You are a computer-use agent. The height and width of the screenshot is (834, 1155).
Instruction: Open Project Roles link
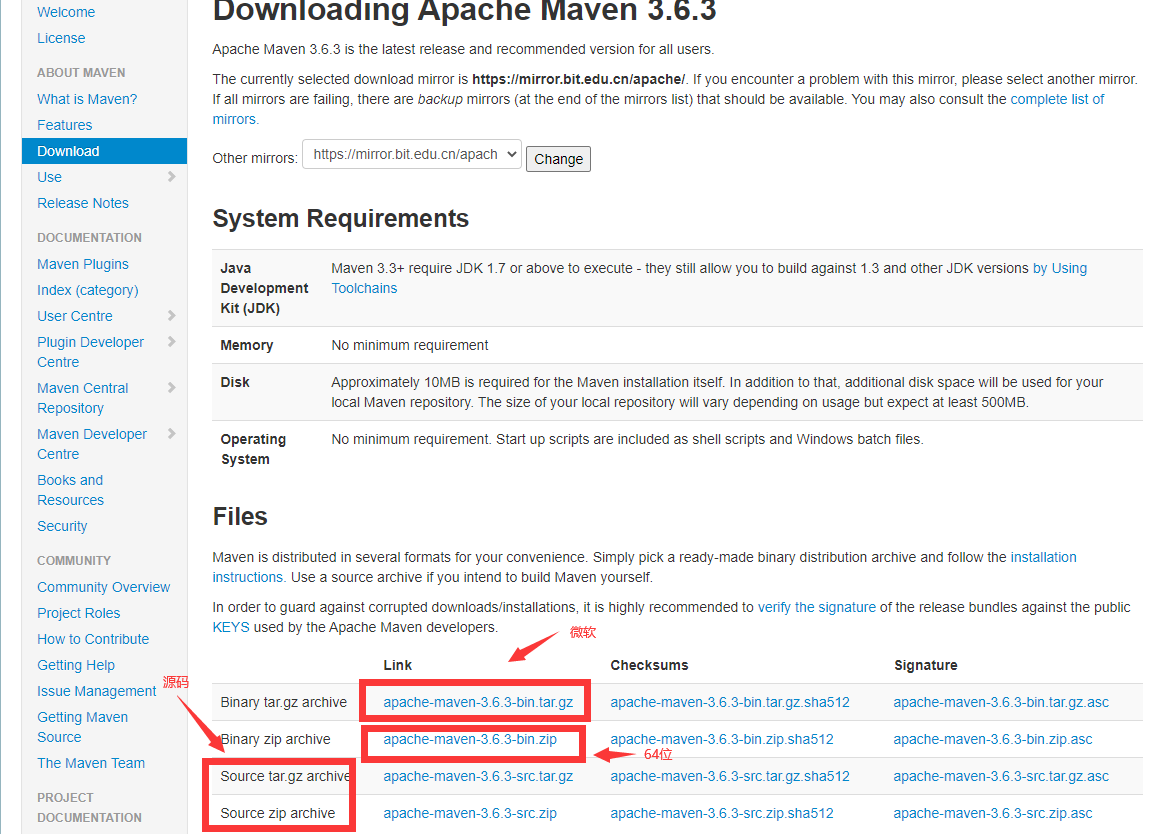coord(79,613)
